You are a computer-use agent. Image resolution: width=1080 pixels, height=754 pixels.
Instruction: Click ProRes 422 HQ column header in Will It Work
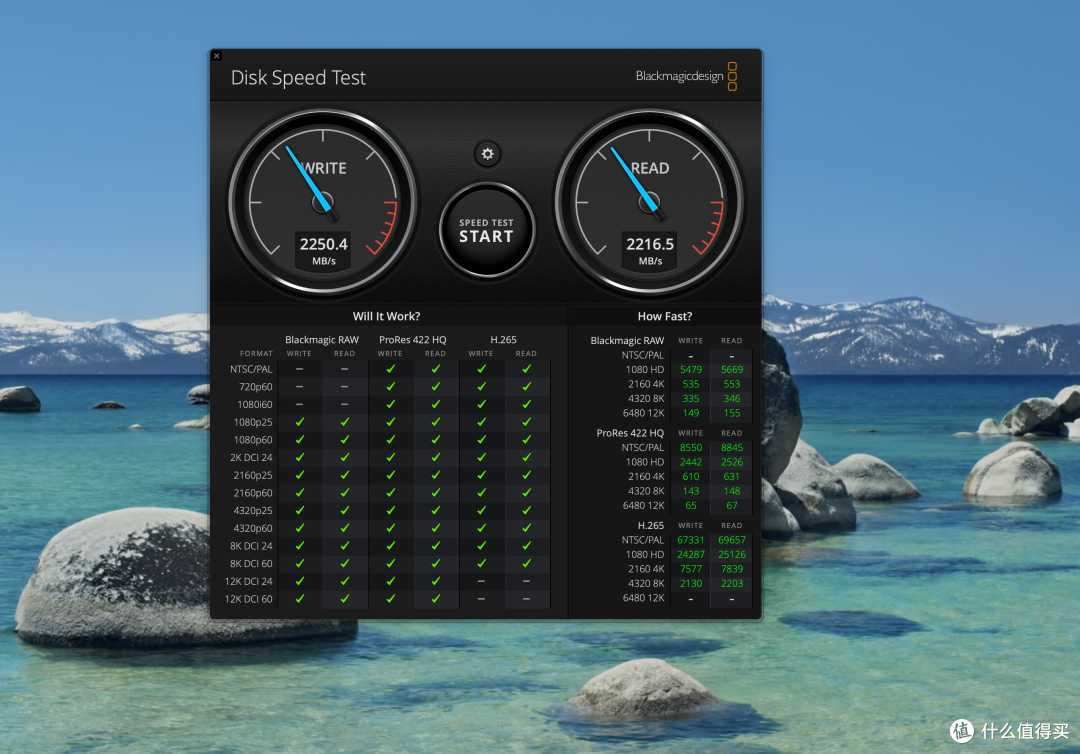(x=413, y=339)
